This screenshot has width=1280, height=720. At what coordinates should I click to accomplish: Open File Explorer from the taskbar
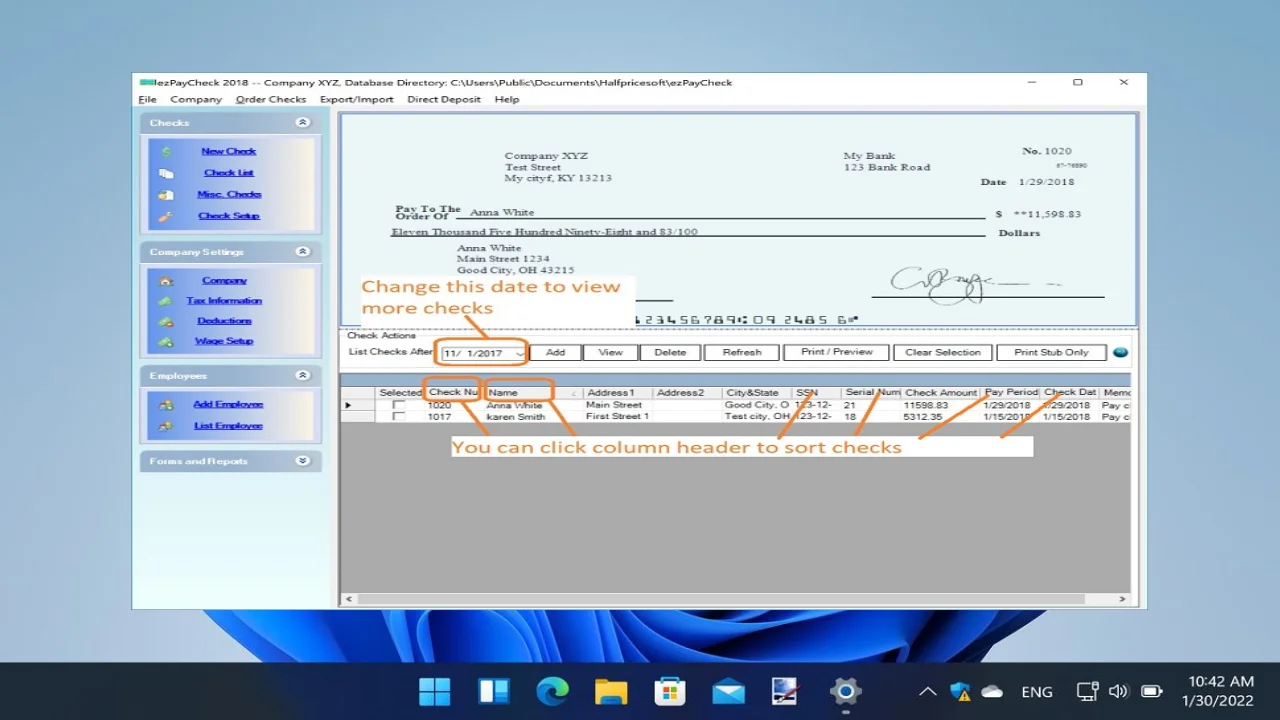(x=611, y=691)
